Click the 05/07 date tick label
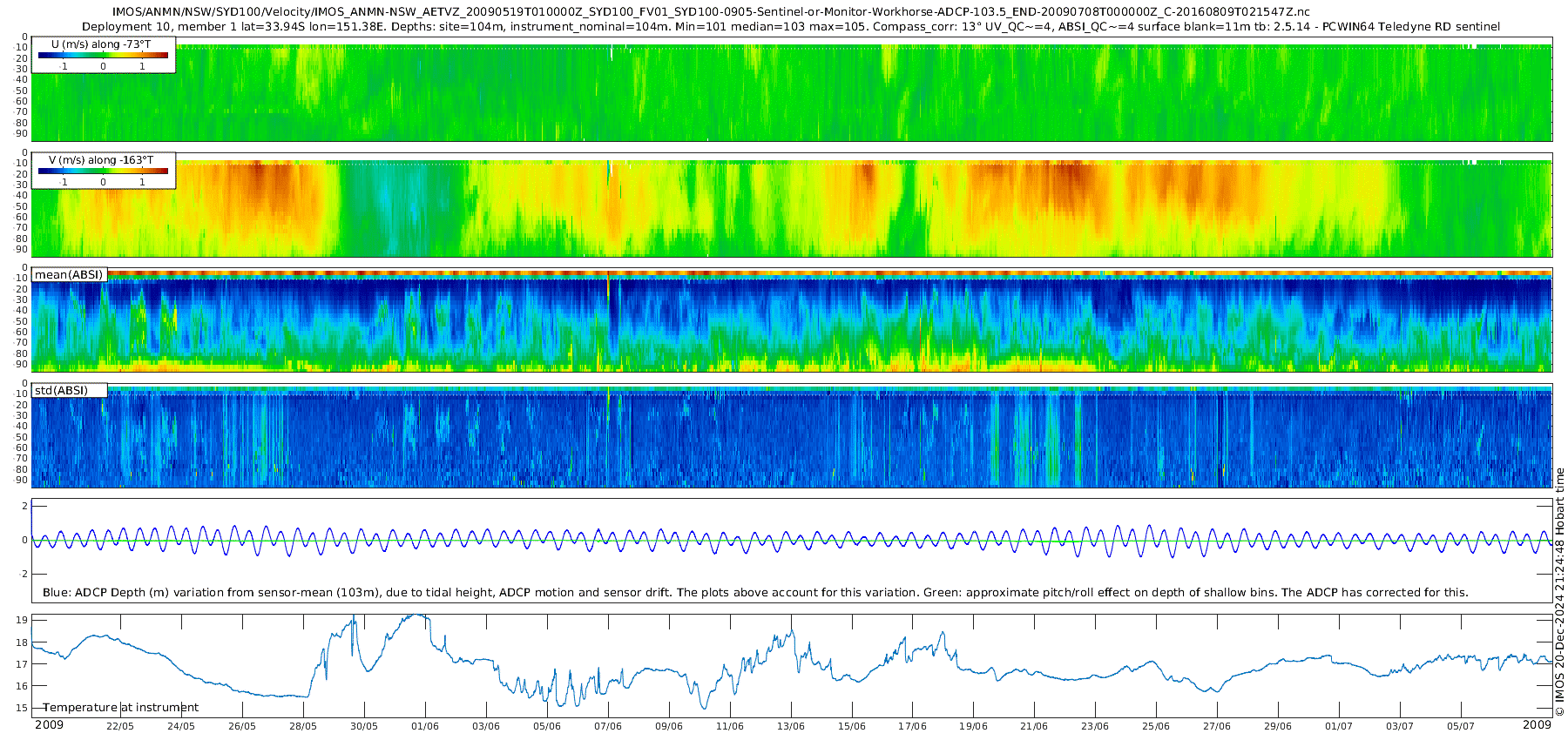 tap(1461, 726)
